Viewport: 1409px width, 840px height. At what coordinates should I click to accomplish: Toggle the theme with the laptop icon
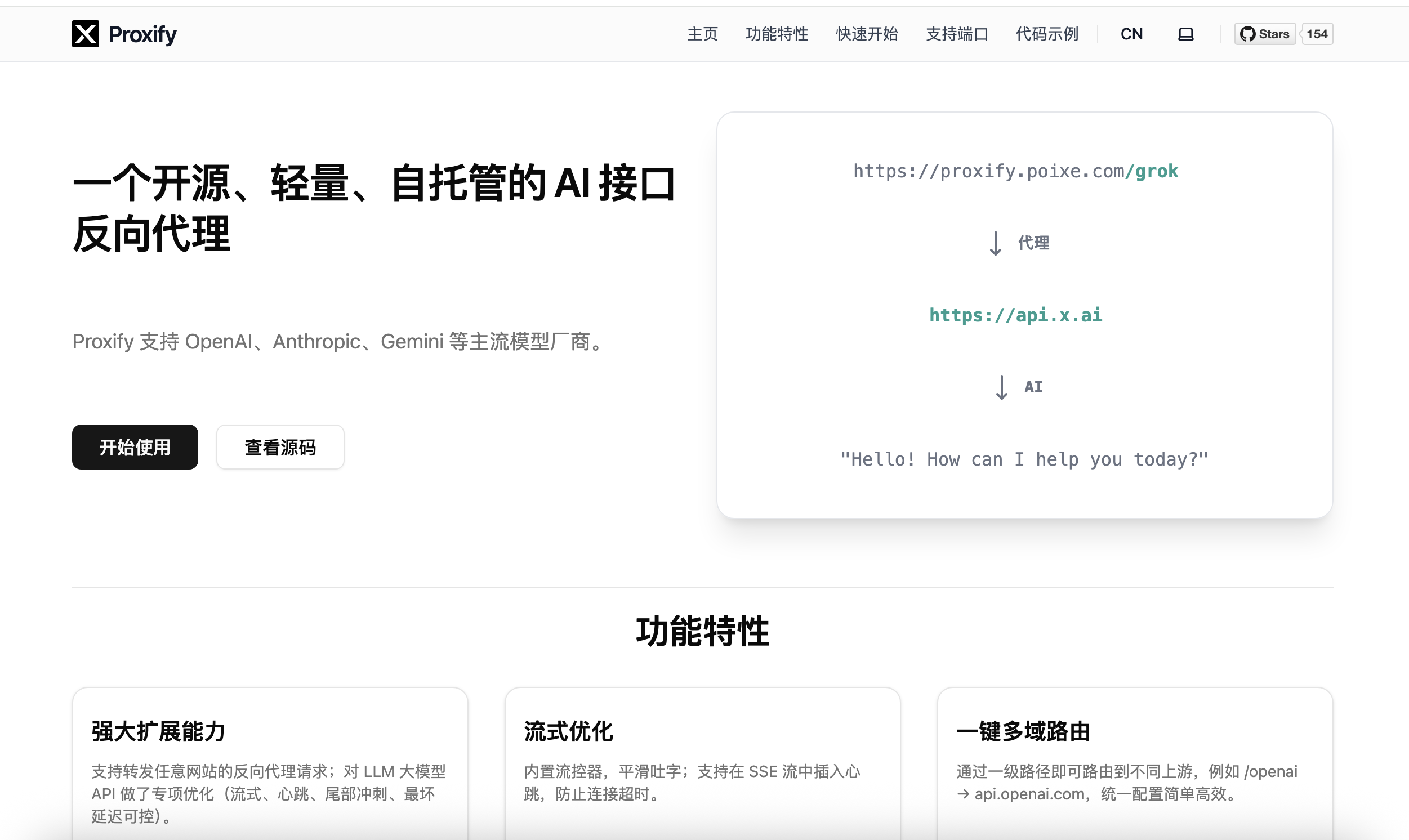click(x=1185, y=34)
